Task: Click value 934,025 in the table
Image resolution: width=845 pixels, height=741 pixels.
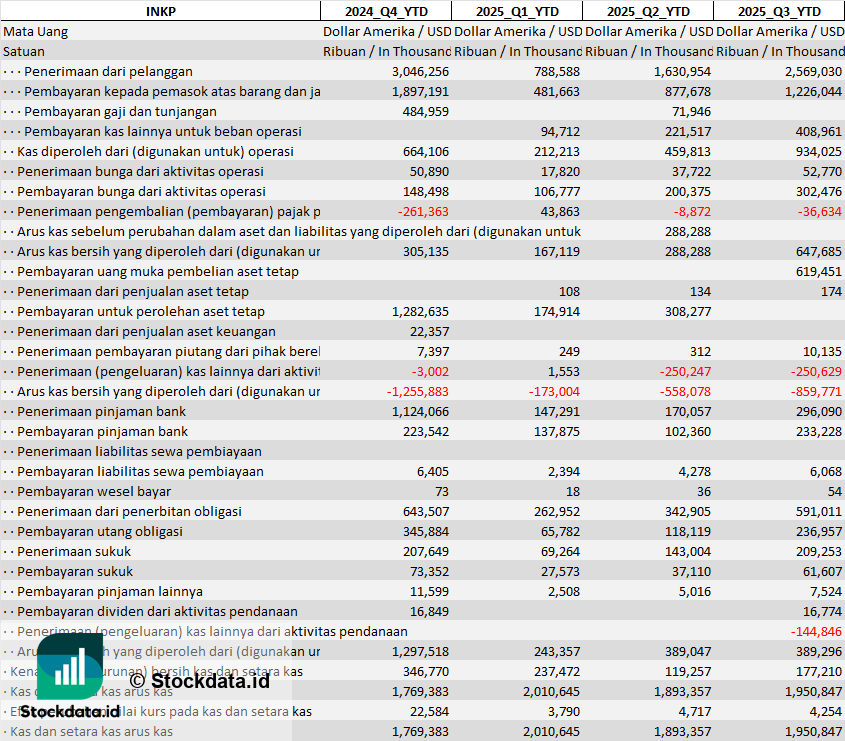Action: 819,151
